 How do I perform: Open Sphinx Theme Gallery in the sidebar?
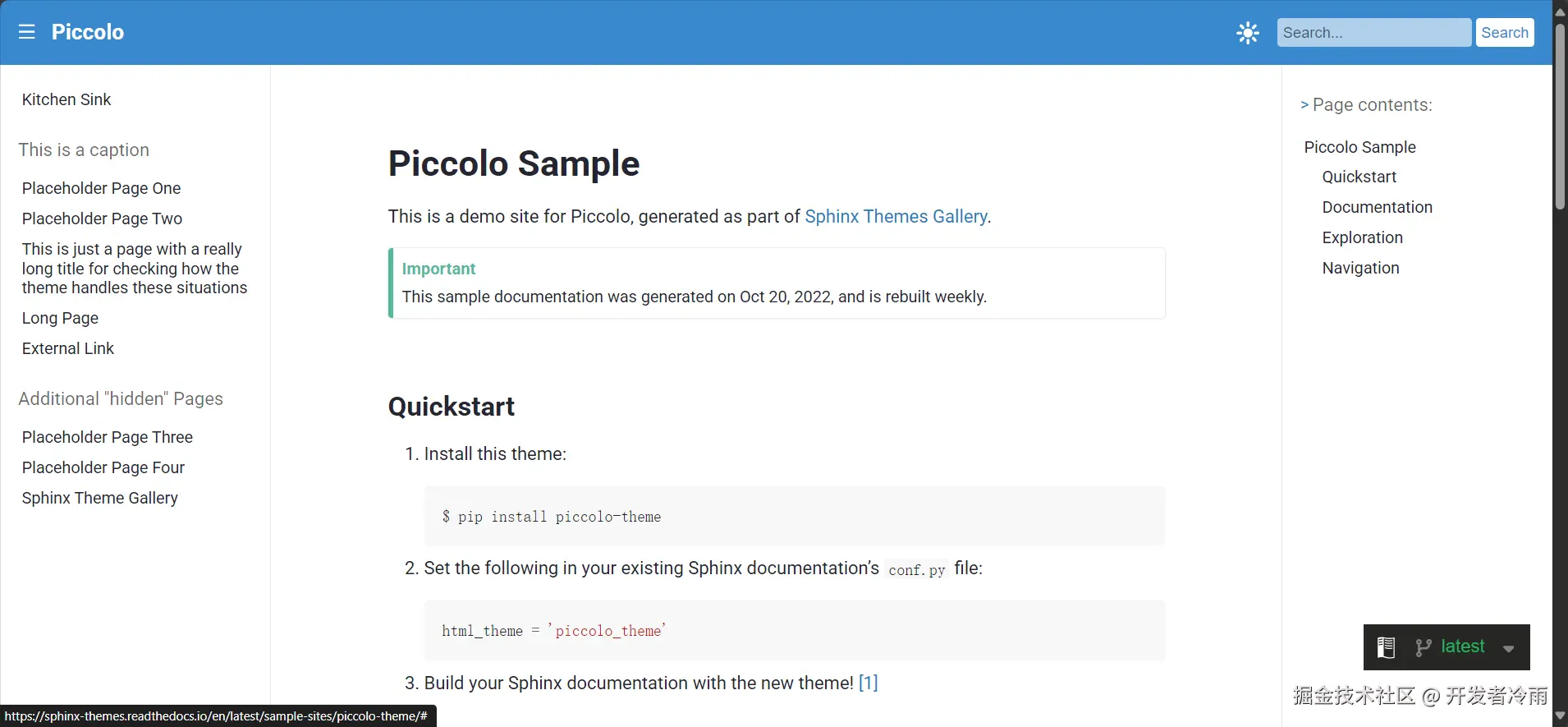pos(99,498)
